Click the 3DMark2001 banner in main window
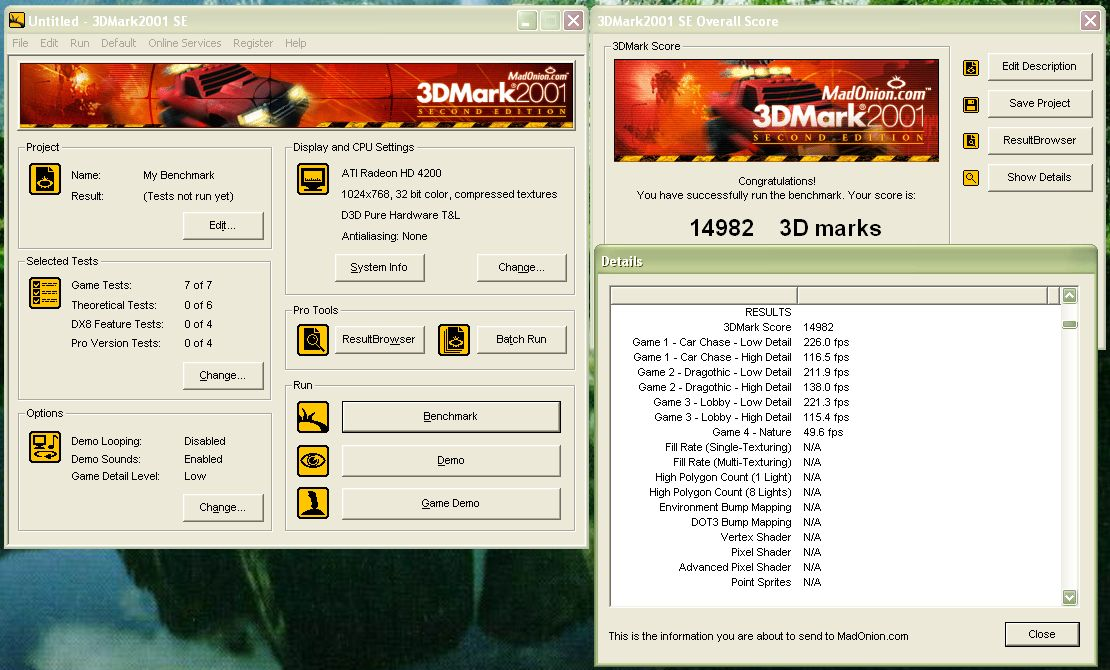The image size is (1110, 670). point(297,96)
